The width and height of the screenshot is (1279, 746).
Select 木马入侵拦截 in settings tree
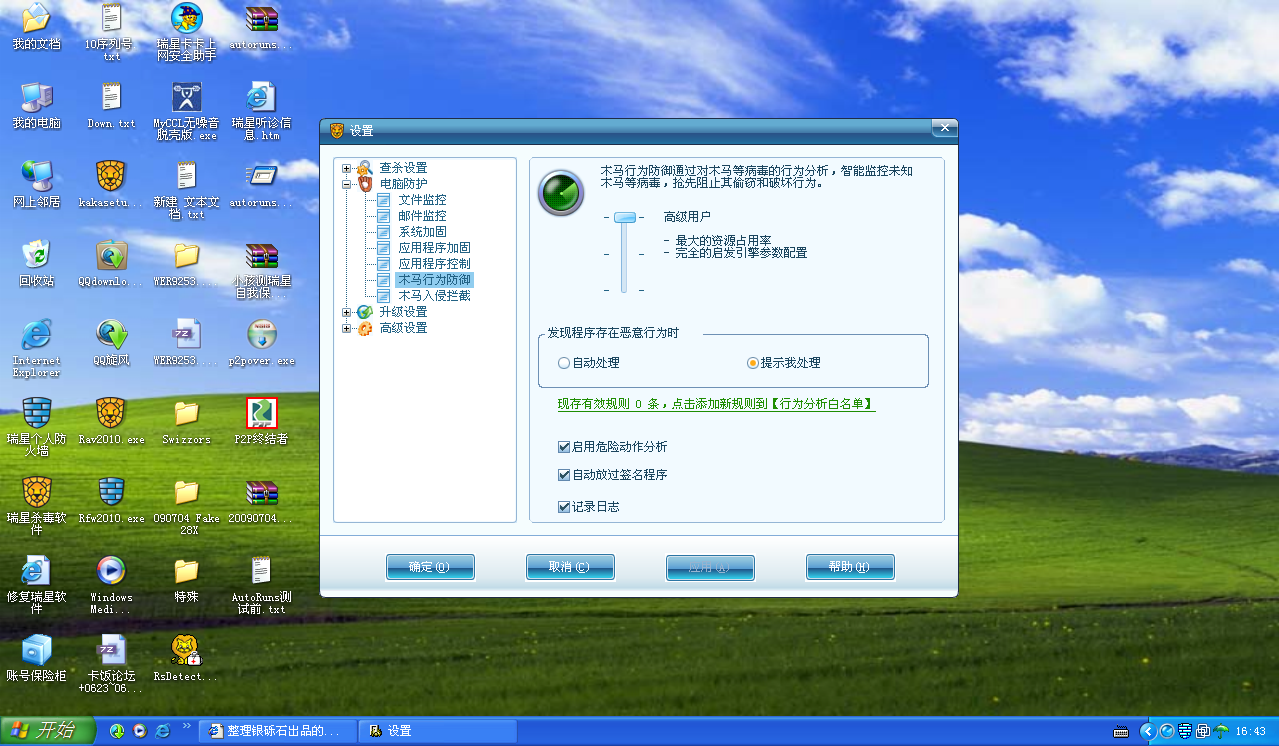click(x=434, y=296)
